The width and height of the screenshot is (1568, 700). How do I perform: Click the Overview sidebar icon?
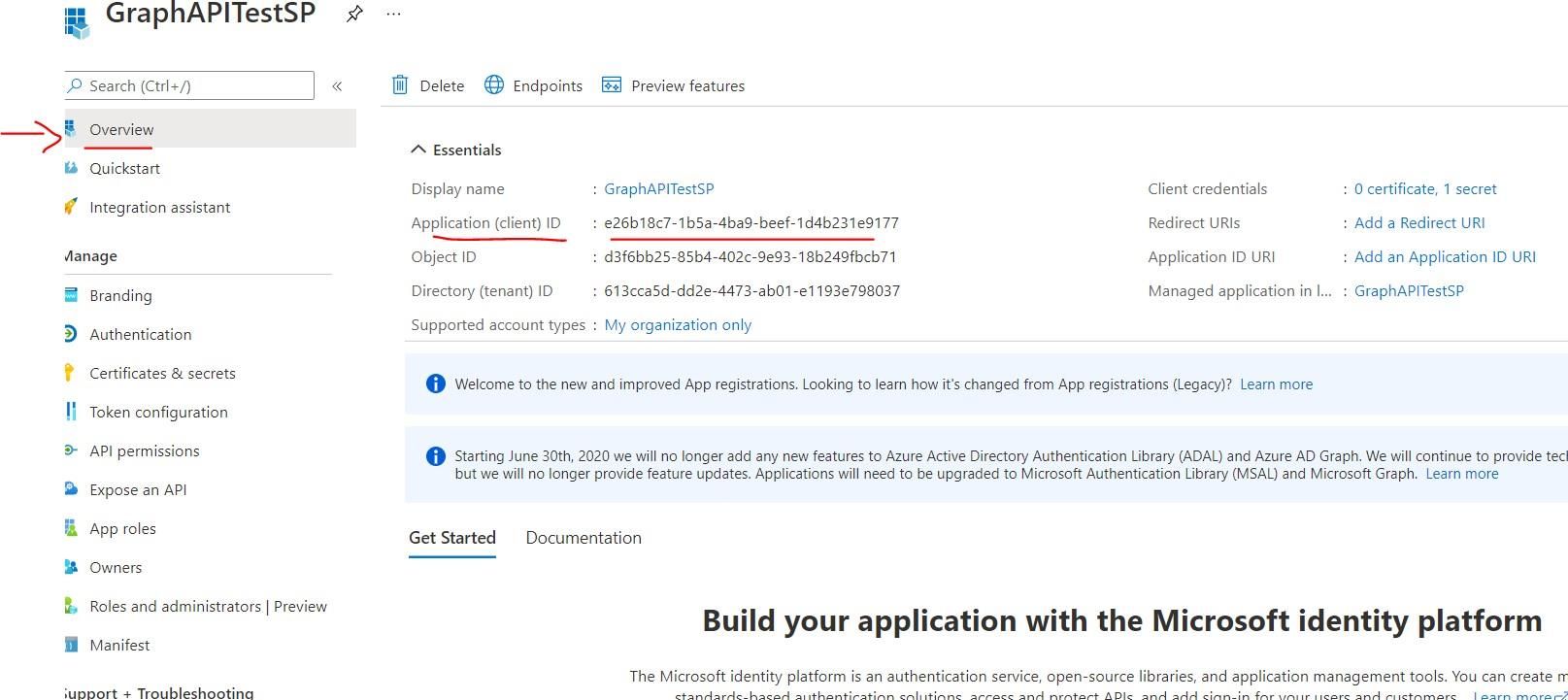[70, 129]
